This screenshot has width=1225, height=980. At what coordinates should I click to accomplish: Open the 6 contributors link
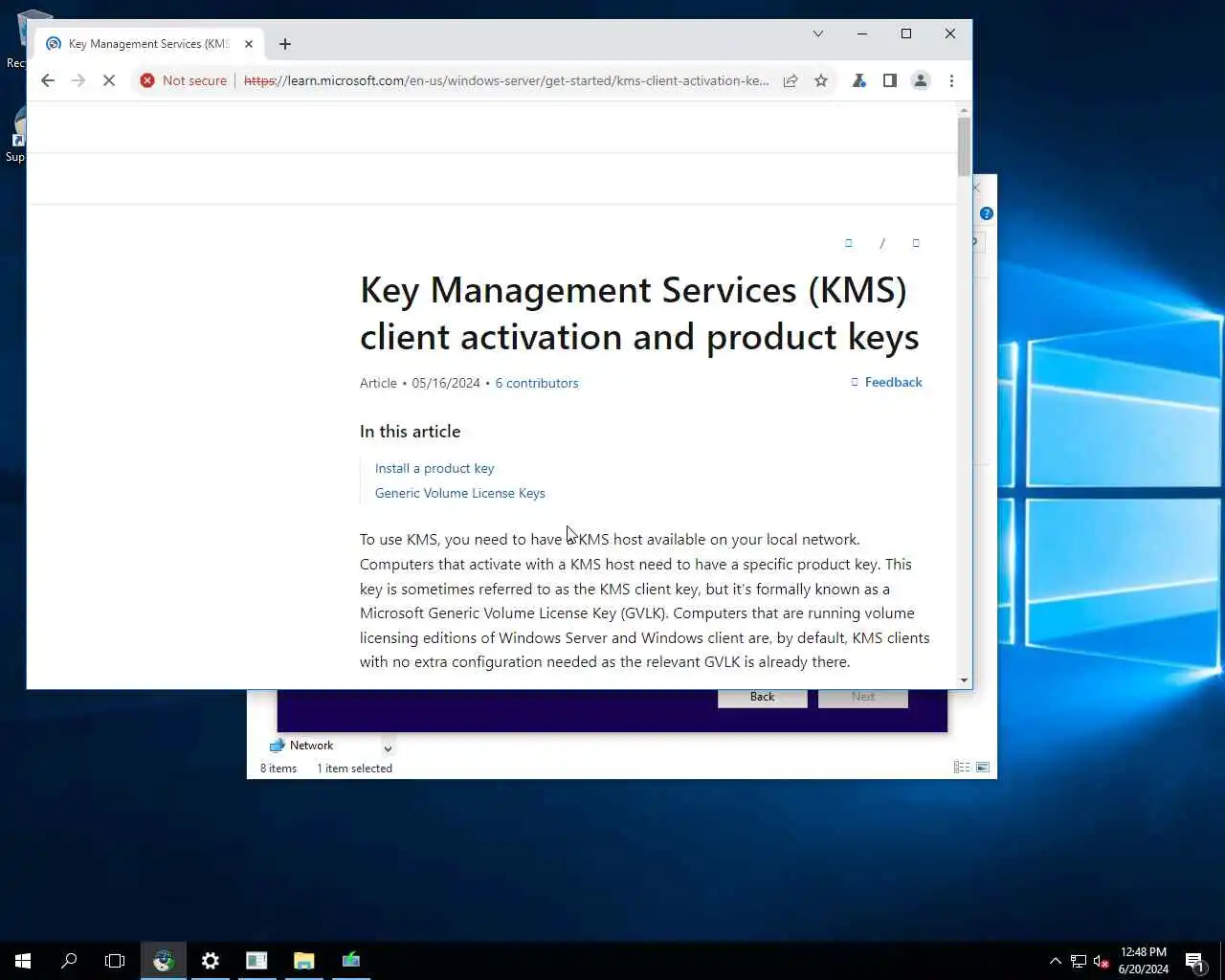pyautogui.click(x=537, y=383)
